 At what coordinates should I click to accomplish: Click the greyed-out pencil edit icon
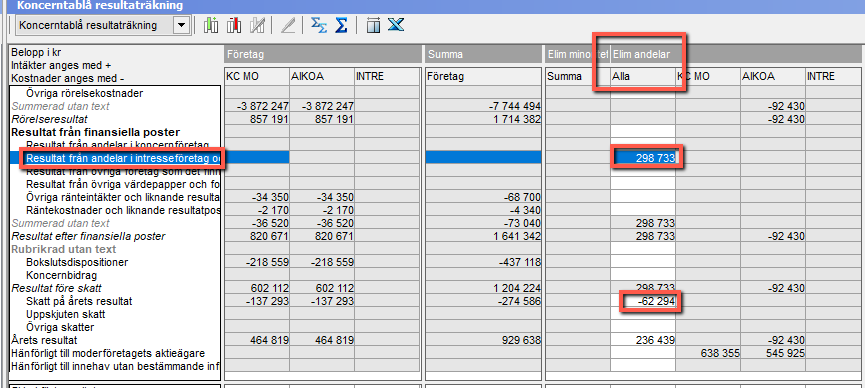(287, 25)
